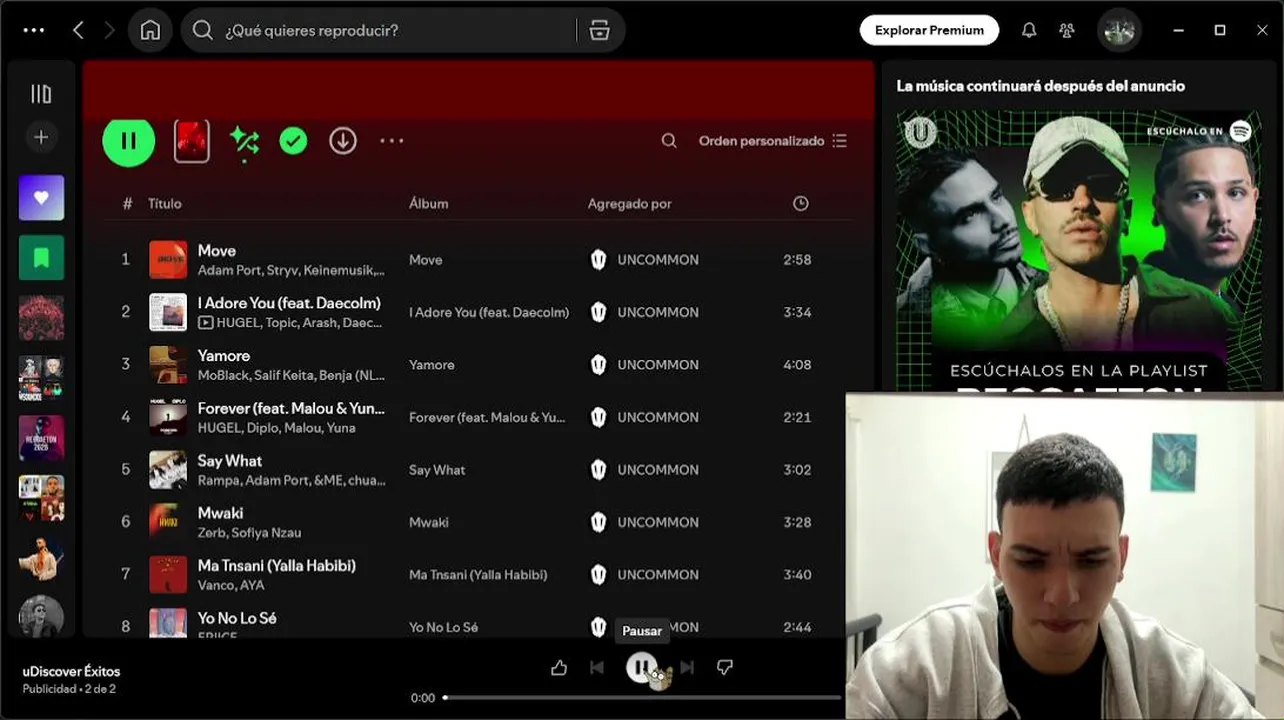Open the Browse icon in the search bar
The width and height of the screenshot is (1284, 720).
(599, 30)
